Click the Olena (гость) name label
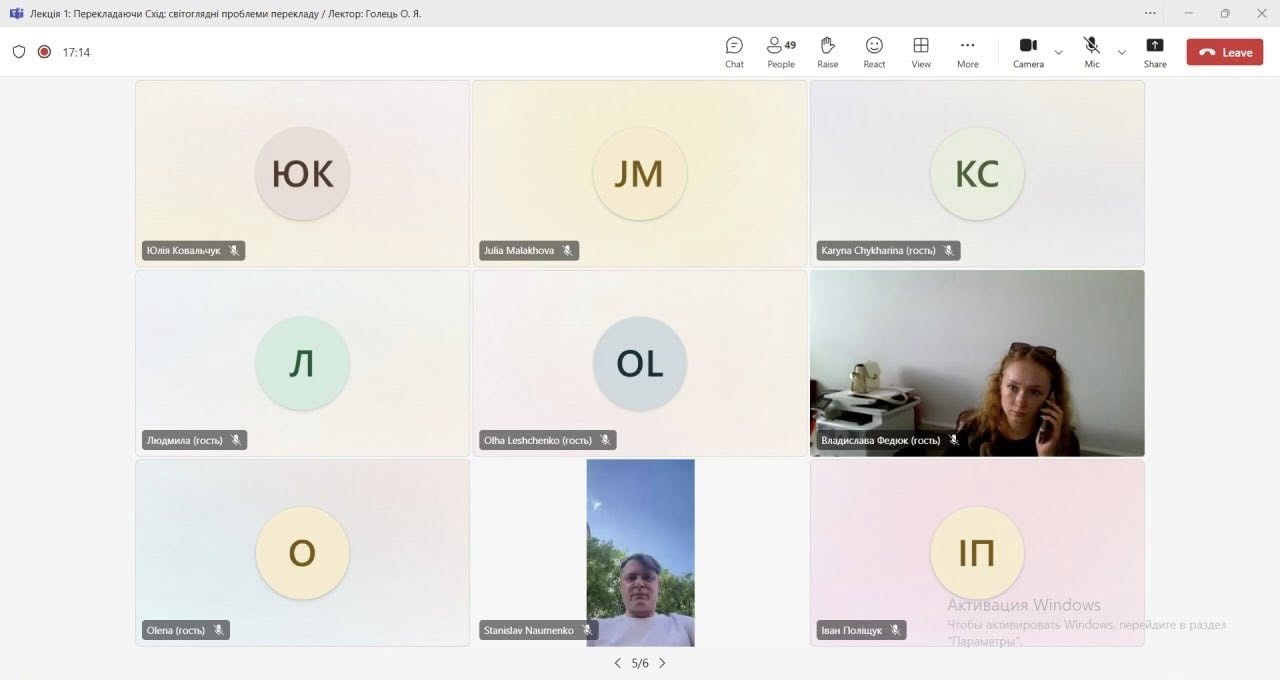Image resolution: width=1280 pixels, height=680 pixels. pos(175,630)
